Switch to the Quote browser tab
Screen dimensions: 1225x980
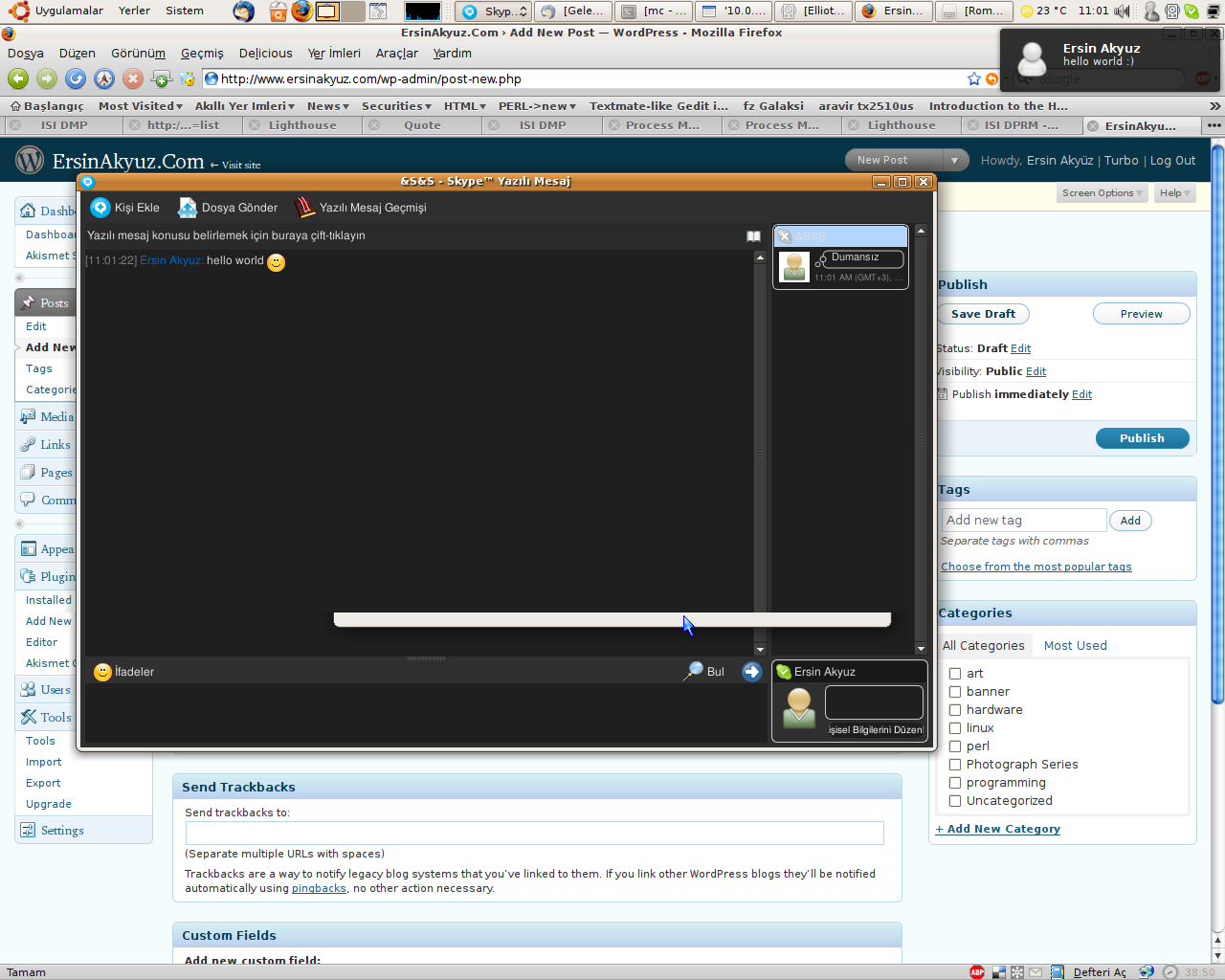(x=422, y=125)
